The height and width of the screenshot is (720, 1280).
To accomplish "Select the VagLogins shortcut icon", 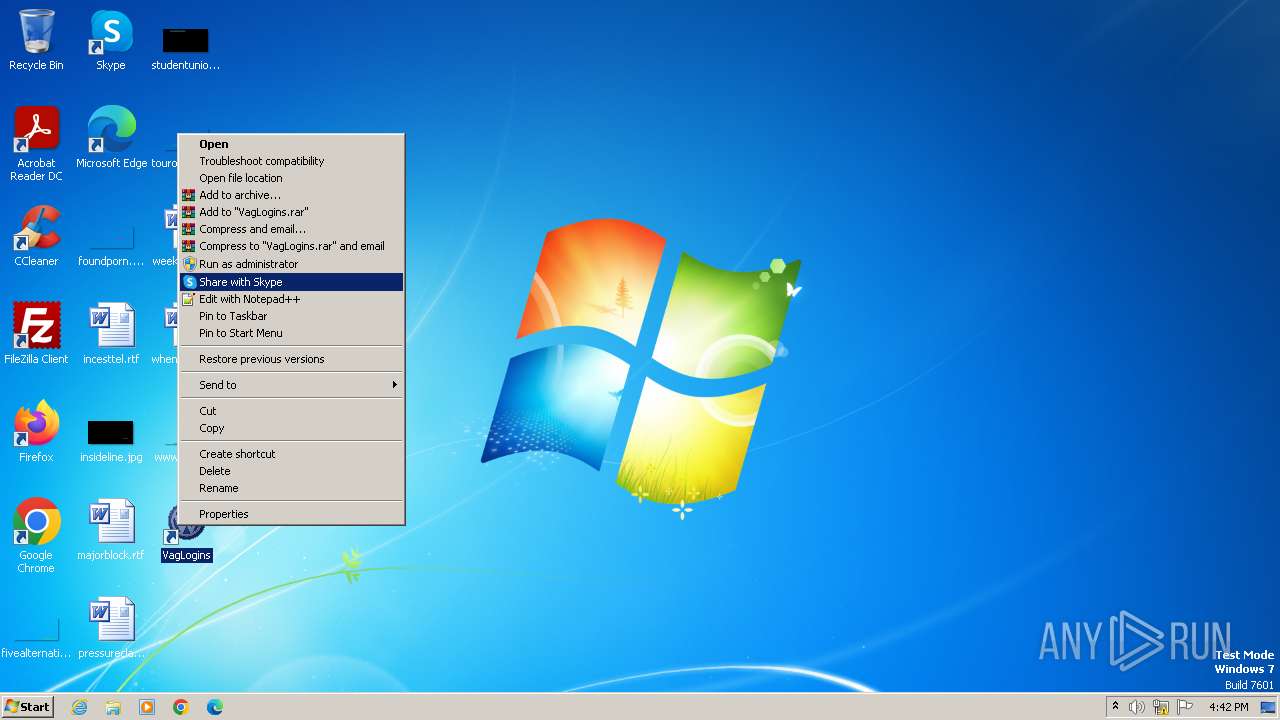I will (x=186, y=543).
